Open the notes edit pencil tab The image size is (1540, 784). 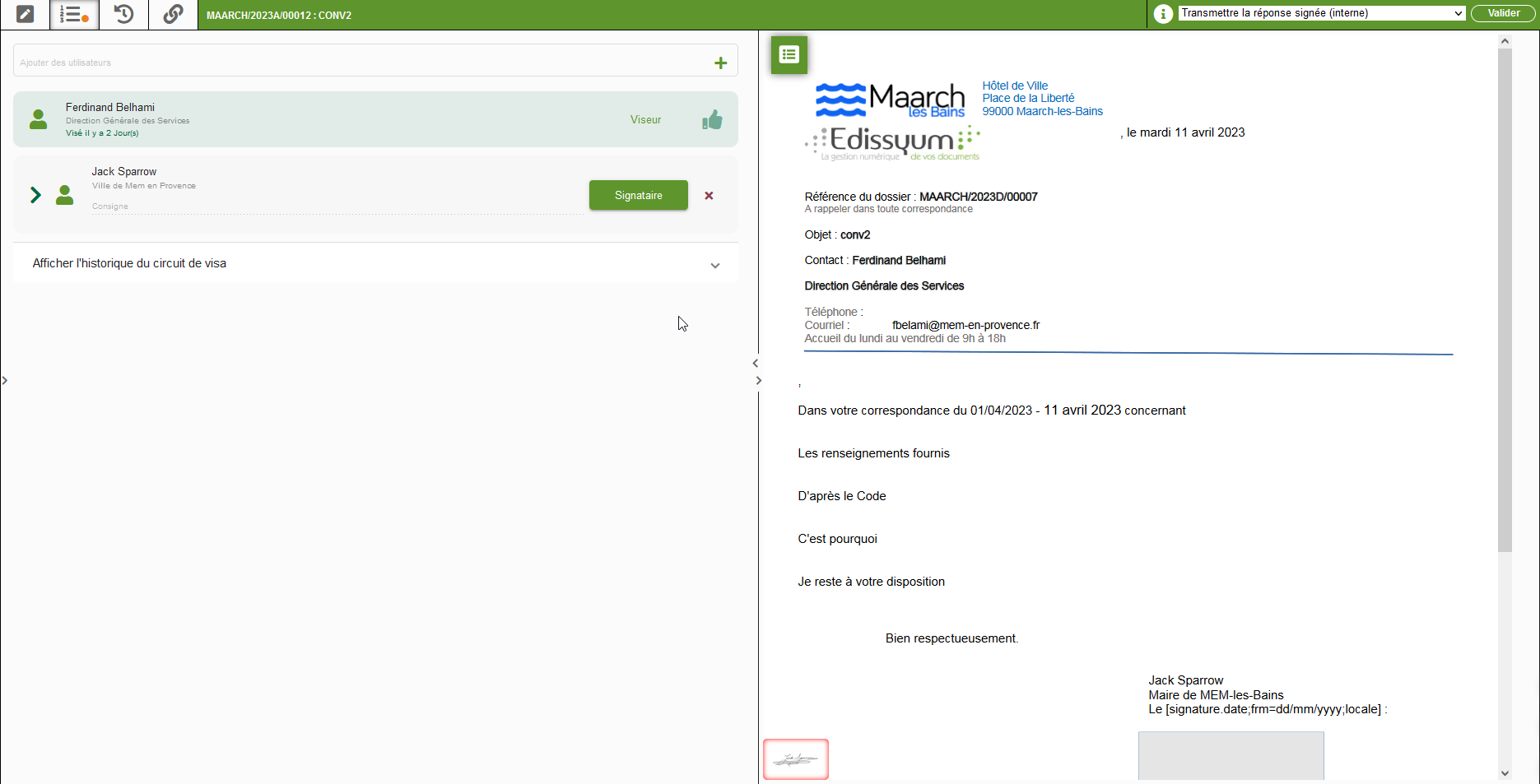pos(26,15)
